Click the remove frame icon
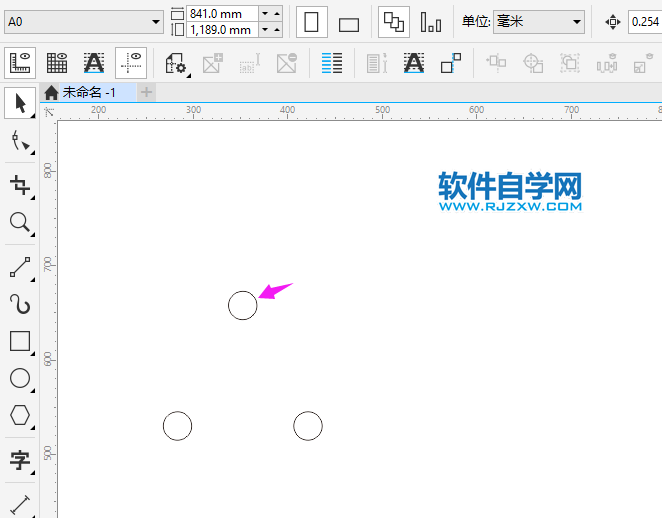662x518 pixels. pyautogui.click(x=287, y=63)
